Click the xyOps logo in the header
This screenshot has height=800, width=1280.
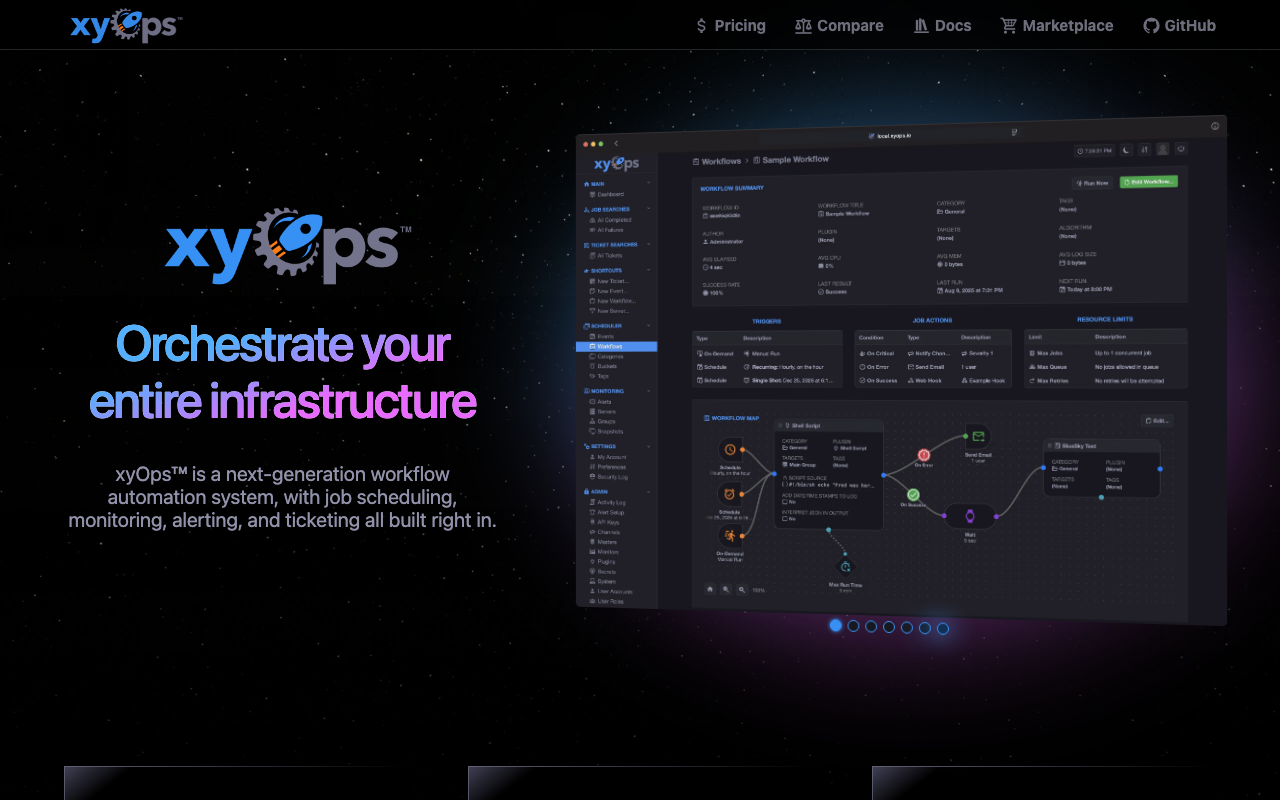(126, 25)
